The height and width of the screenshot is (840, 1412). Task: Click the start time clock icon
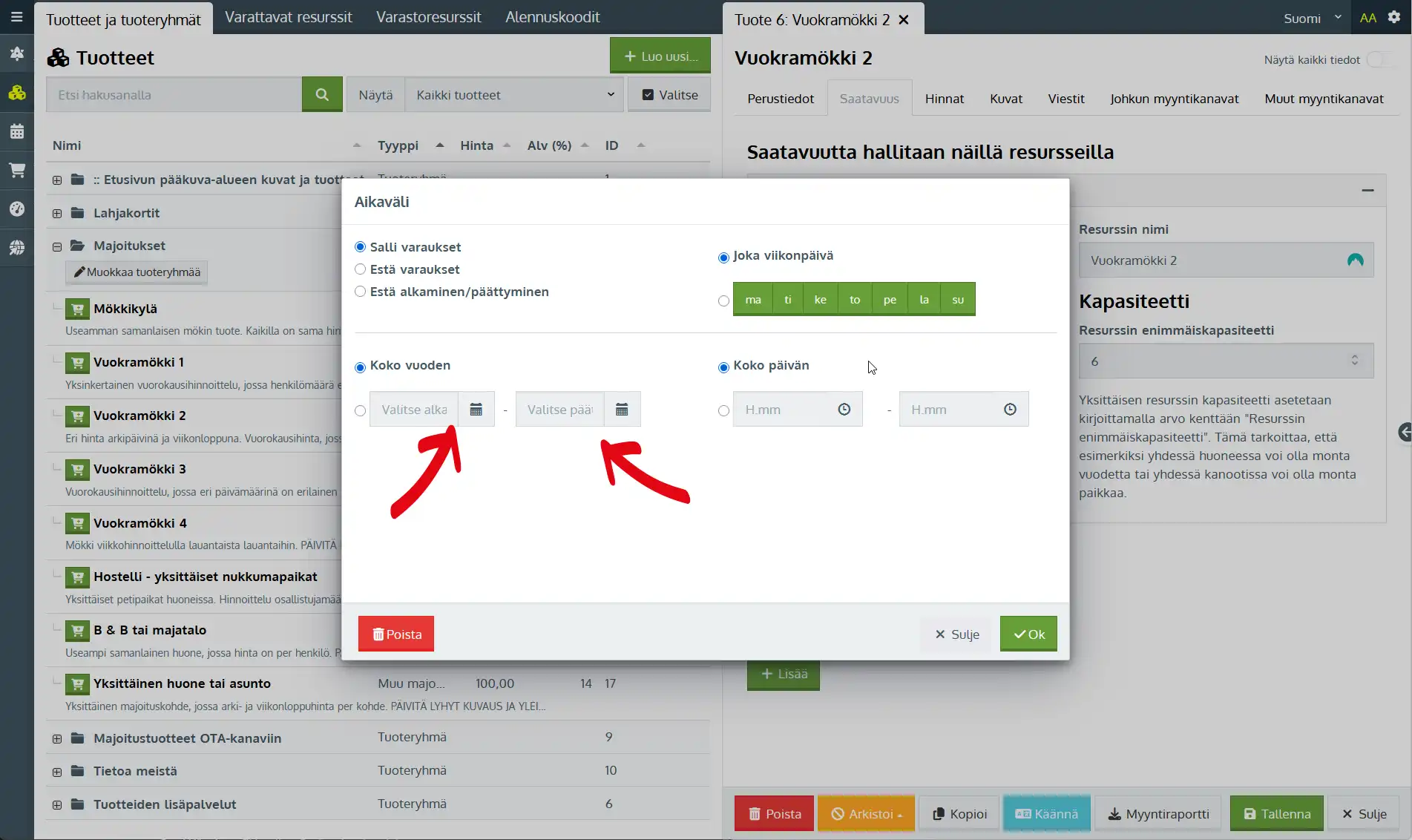[x=844, y=410]
